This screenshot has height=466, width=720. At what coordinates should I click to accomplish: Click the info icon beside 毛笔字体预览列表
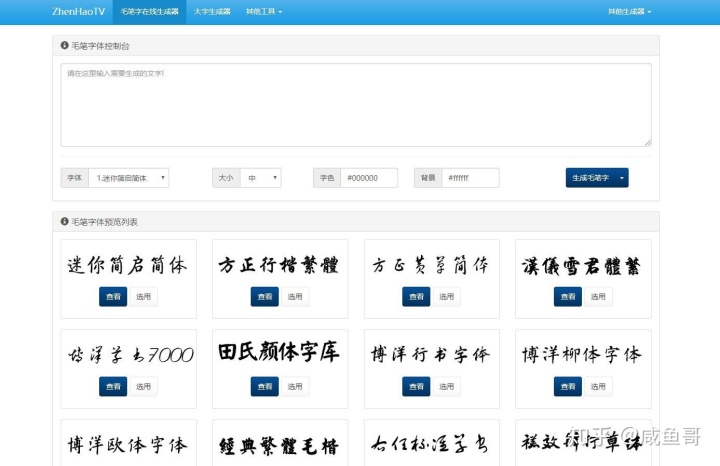(64, 221)
